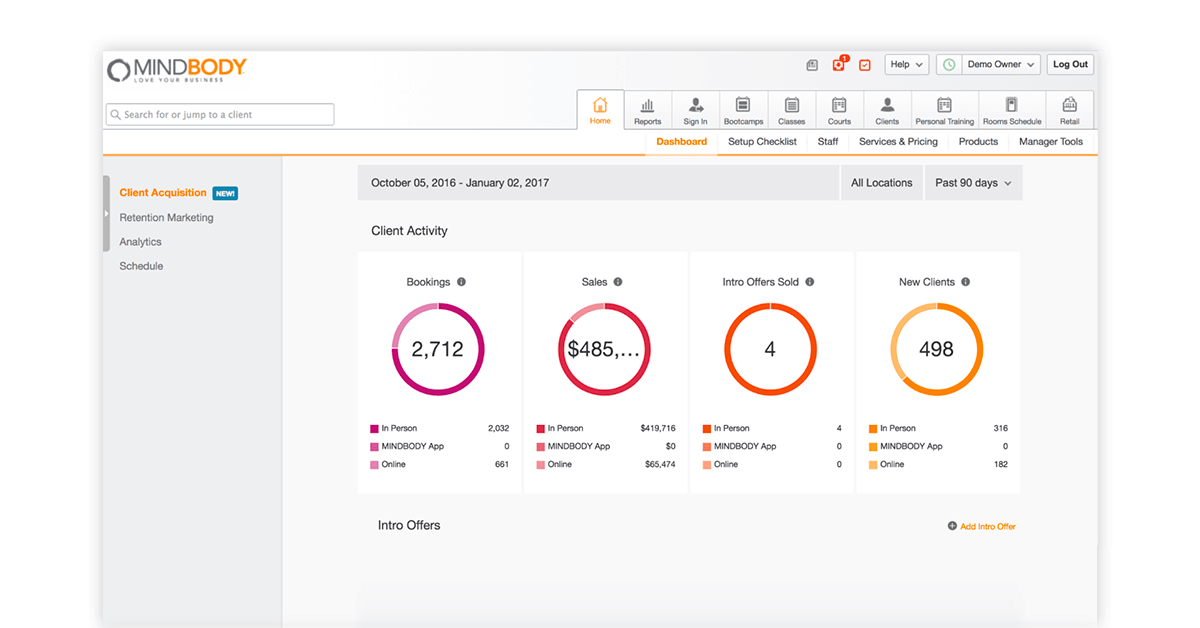Click the Client Activity heading

(x=409, y=231)
